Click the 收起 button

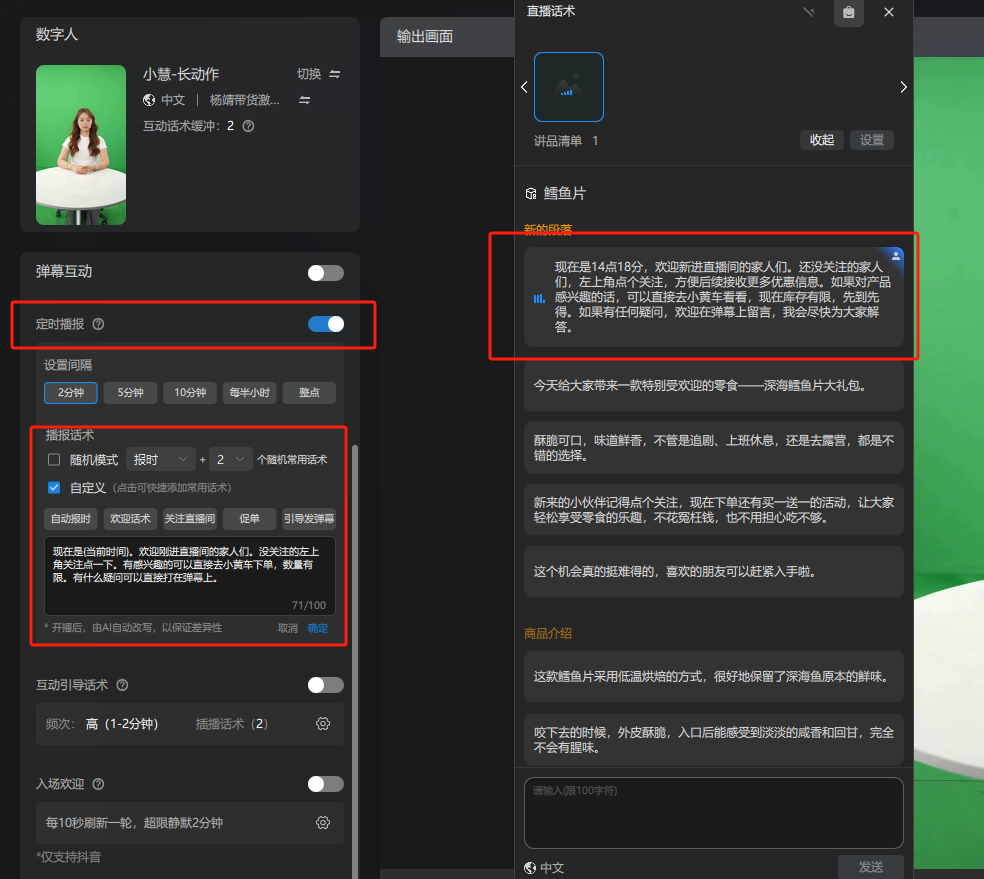[x=822, y=140]
